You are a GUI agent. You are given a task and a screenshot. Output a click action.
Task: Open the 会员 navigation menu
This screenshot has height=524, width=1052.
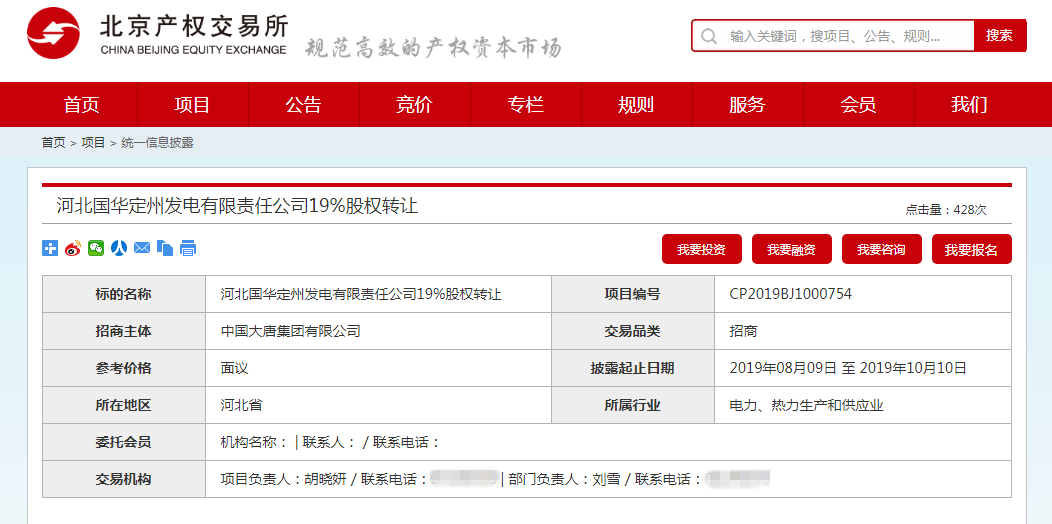coord(858,105)
